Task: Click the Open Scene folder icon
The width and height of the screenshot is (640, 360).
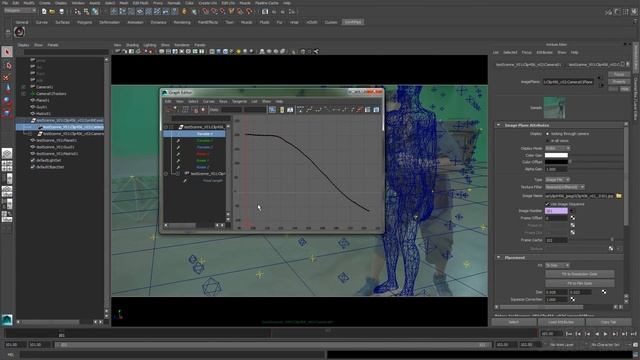Action: pyautogui.click(x=52, y=12)
